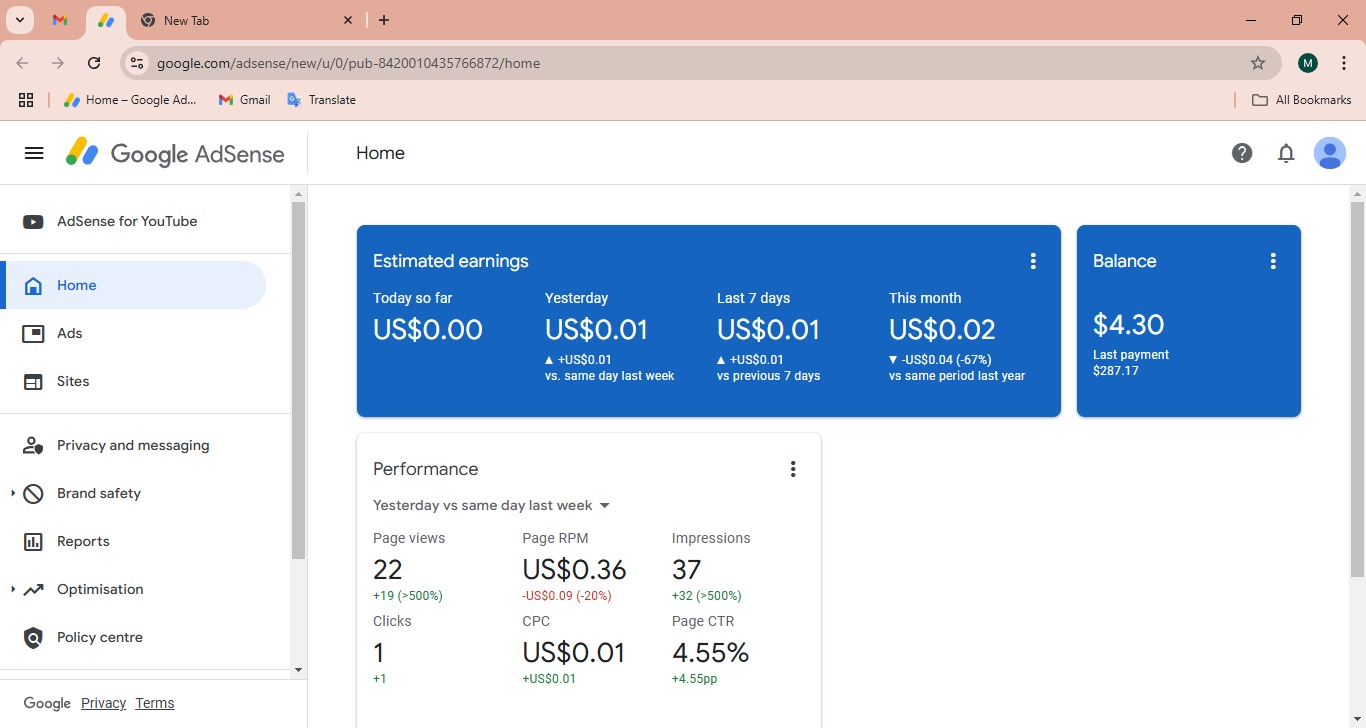1366x728 pixels.
Task: Open the All Bookmarks folder
Action: tap(1302, 100)
